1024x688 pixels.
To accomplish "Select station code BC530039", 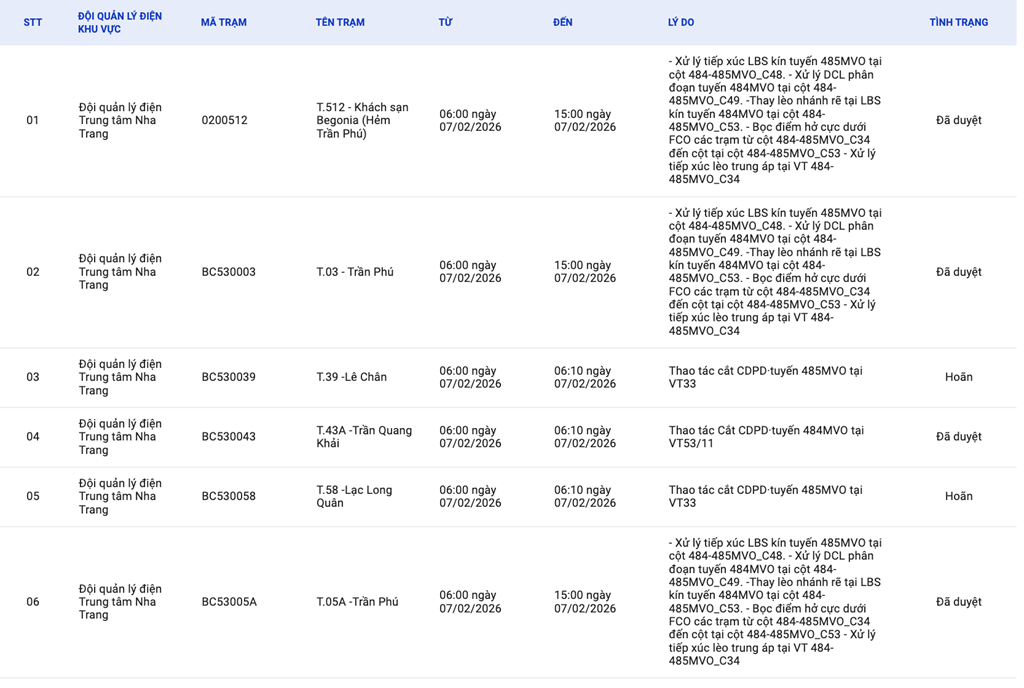I will (x=228, y=377).
